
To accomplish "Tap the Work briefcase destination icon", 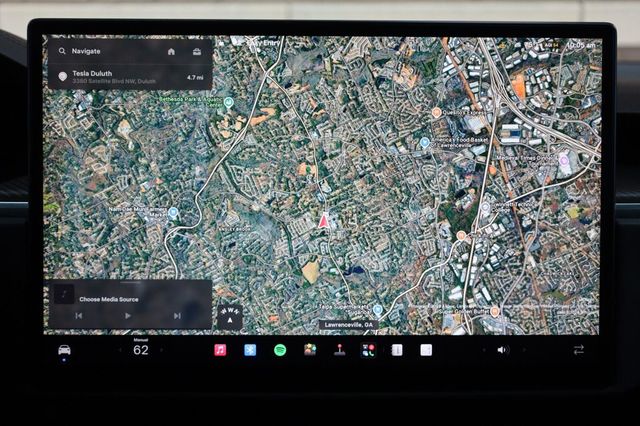I will click(x=197, y=51).
